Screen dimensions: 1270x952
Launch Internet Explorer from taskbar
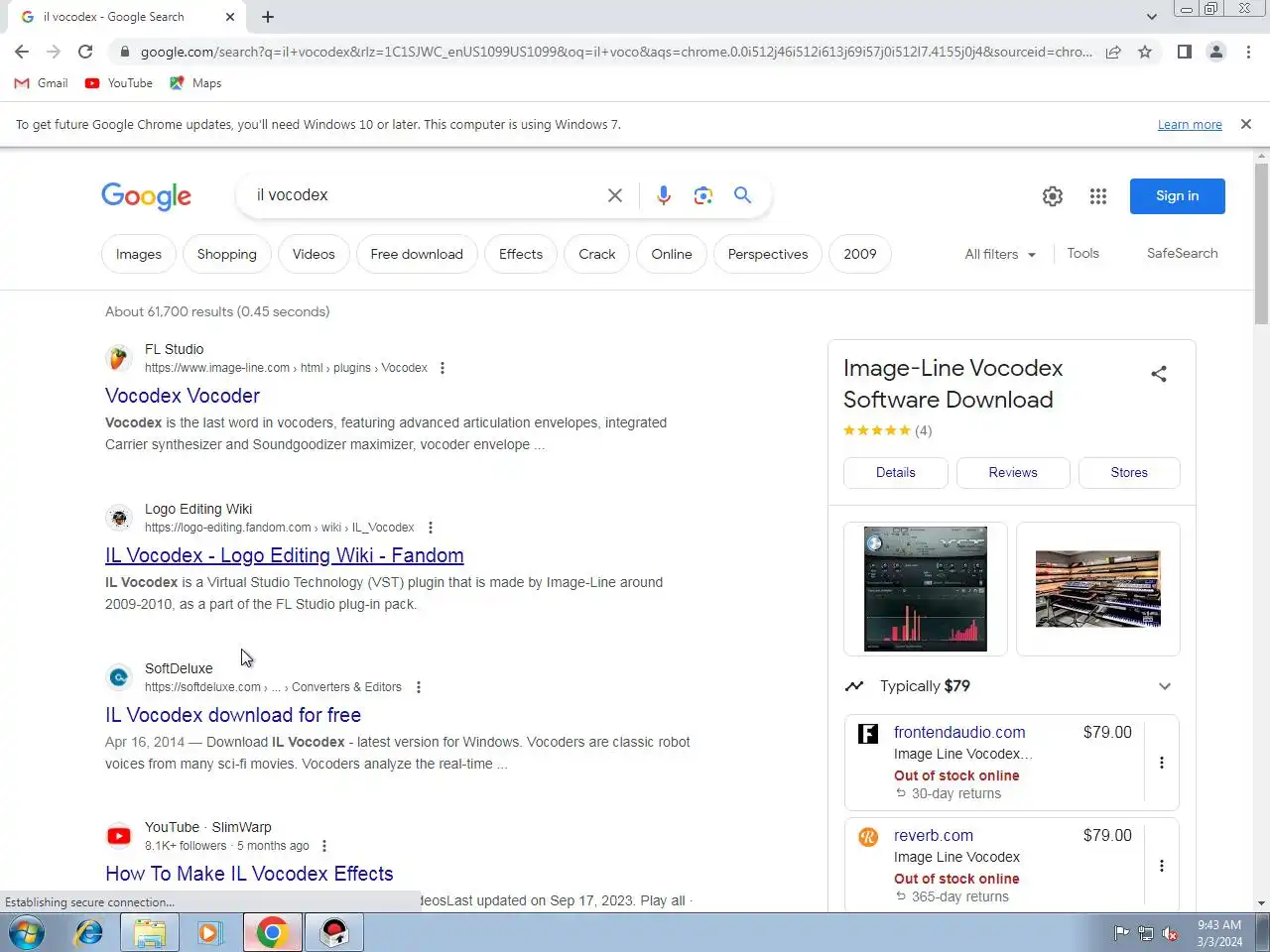(89, 933)
